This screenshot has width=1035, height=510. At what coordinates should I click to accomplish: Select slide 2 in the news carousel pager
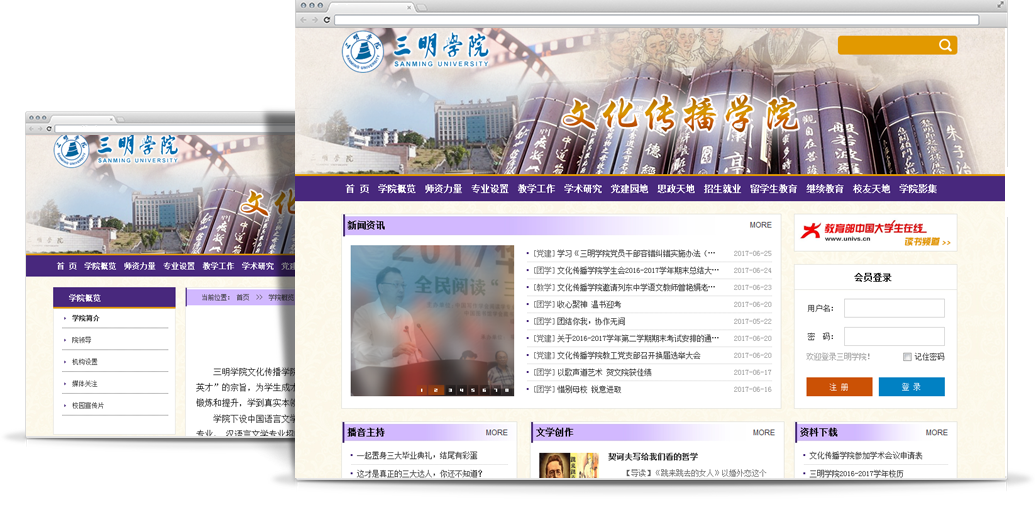click(436, 390)
